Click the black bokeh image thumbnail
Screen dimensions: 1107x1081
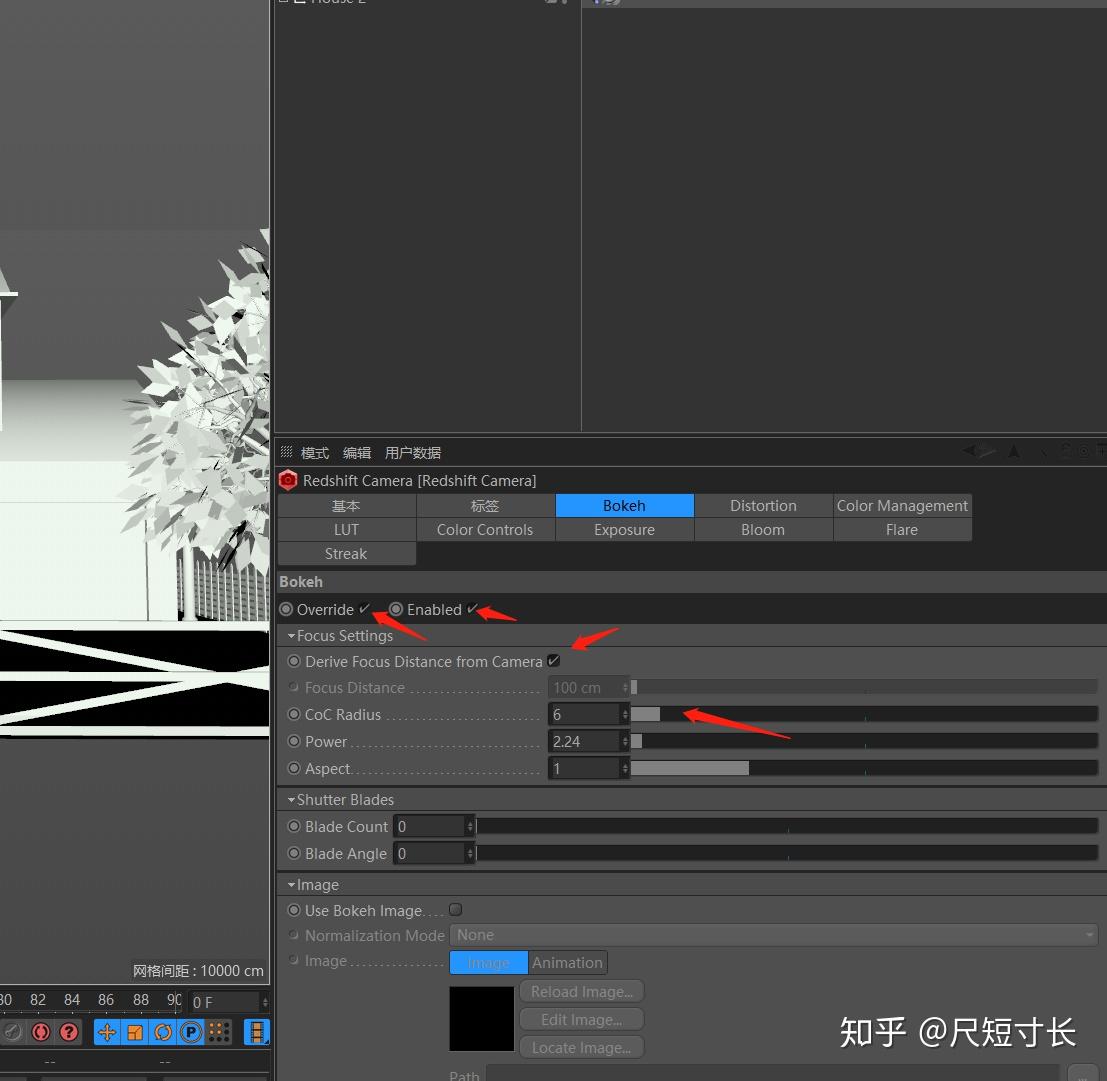click(x=482, y=1018)
